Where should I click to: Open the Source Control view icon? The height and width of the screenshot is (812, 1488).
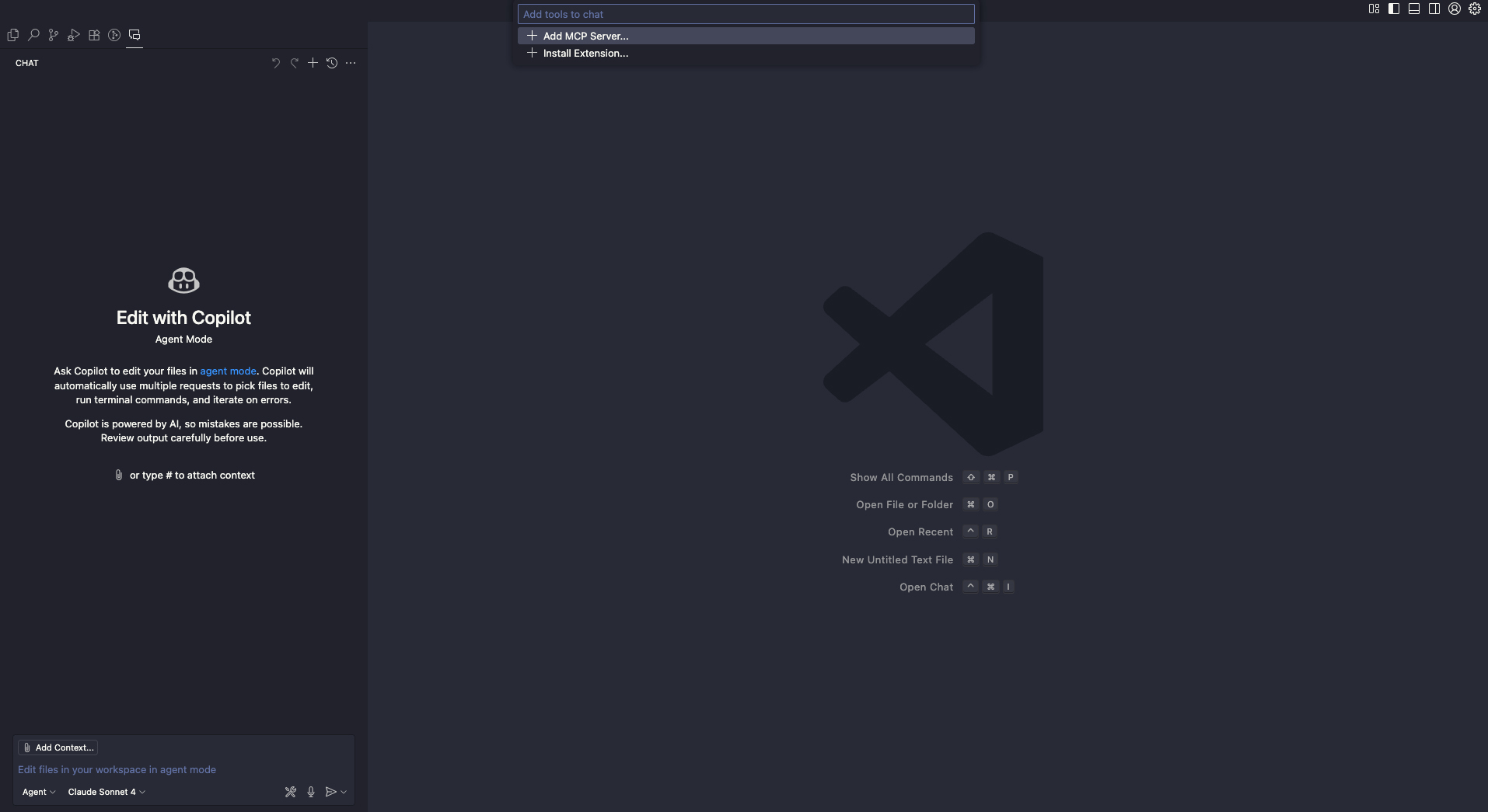tap(54, 35)
